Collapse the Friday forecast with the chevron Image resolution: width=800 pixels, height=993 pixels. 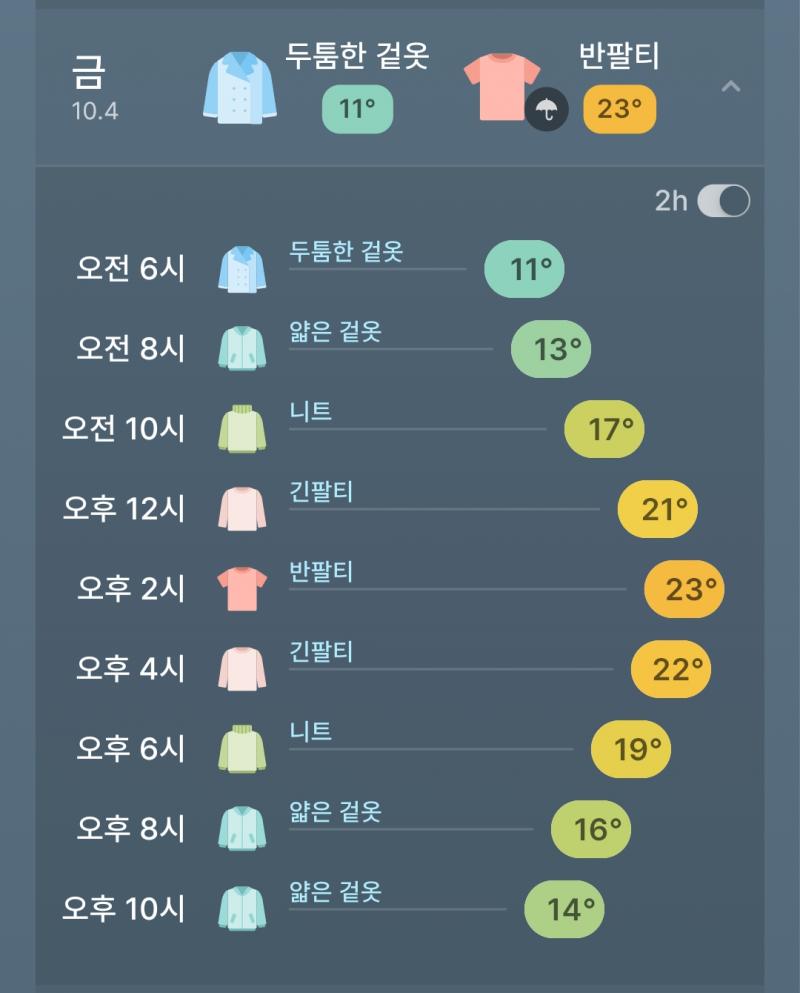click(x=731, y=88)
